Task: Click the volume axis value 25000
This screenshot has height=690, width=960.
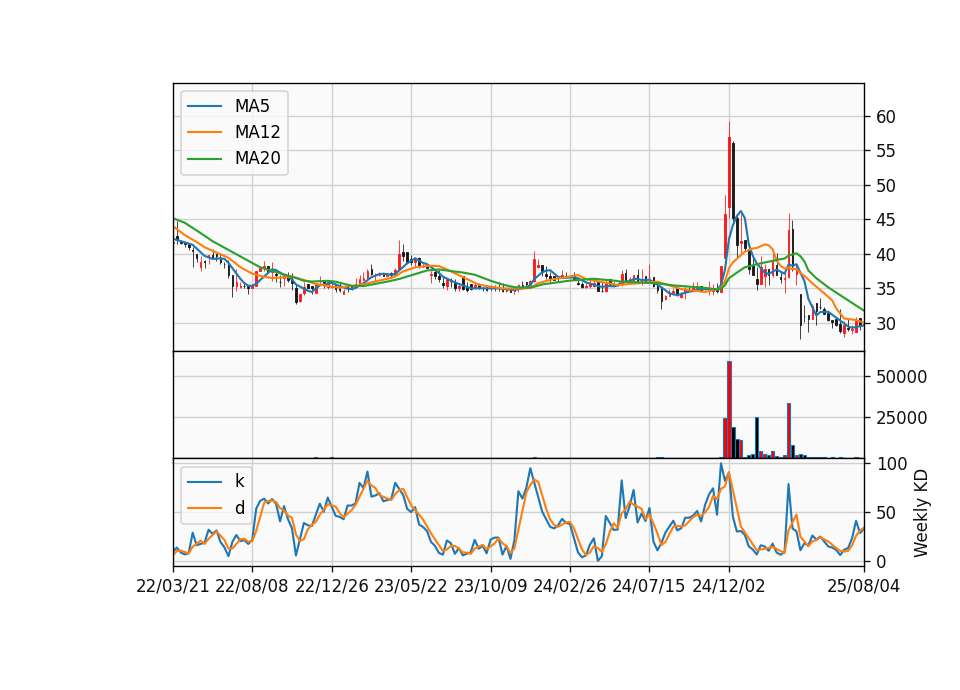Action: tap(901, 418)
